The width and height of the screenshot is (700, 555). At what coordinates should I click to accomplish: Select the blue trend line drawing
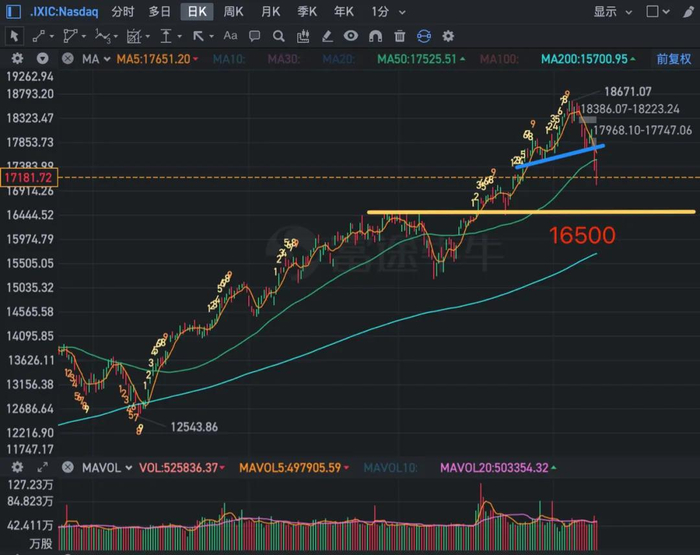pyautogui.click(x=560, y=156)
